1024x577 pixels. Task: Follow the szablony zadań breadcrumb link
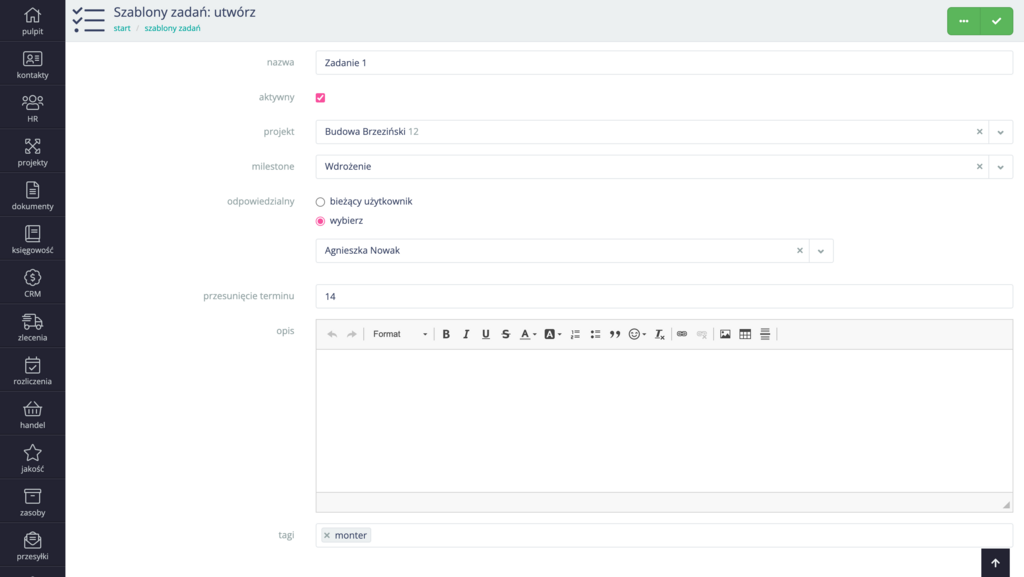pyautogui.click(x=172, y=28)
